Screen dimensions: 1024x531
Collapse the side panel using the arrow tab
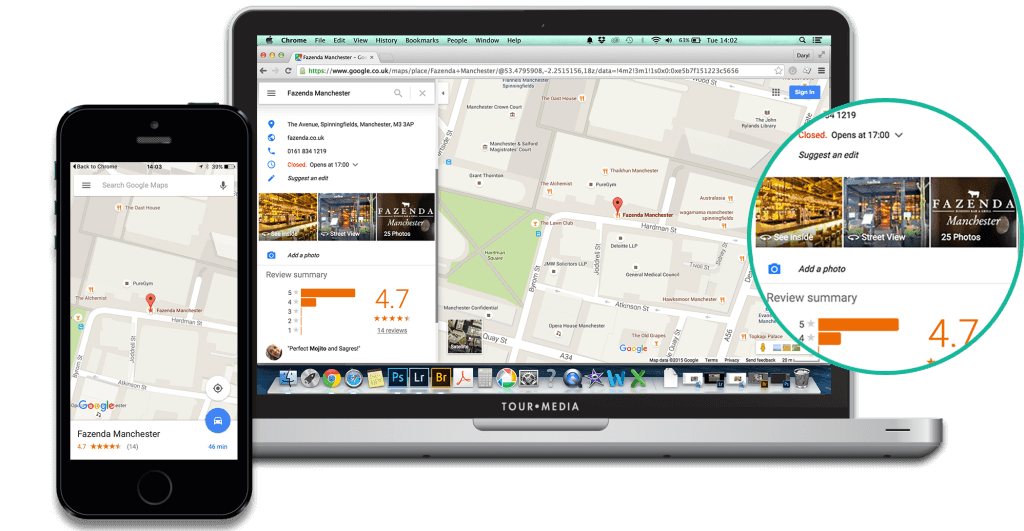point(444,93)
